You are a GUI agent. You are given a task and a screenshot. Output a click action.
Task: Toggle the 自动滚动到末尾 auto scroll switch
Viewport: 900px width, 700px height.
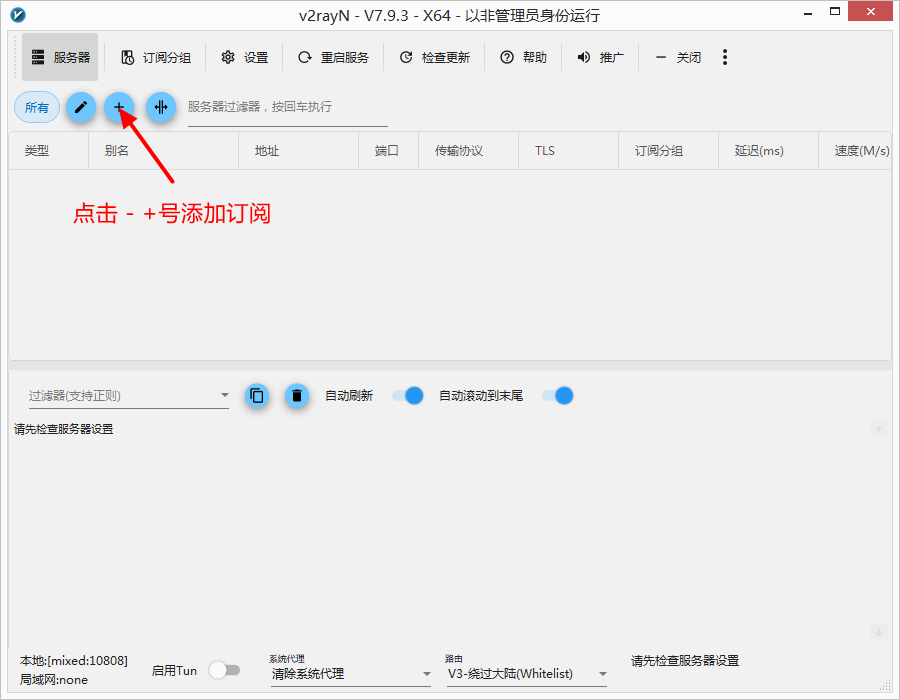click(x=558, y=396)
